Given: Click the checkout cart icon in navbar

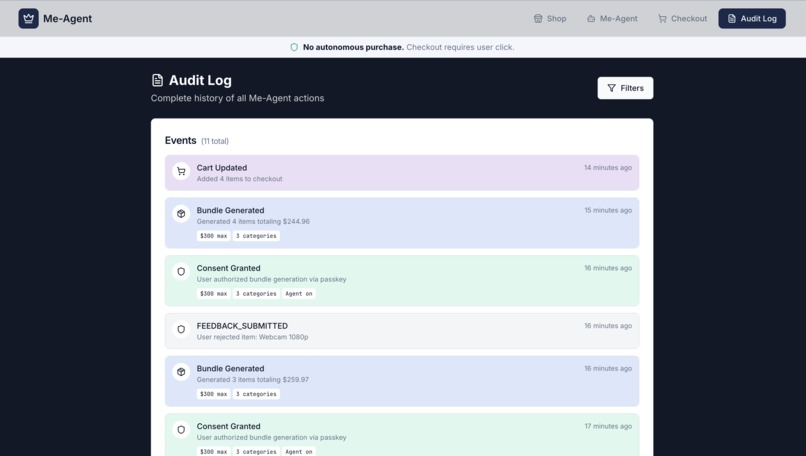Looking at the screenshot, I should tap(662, 19).
